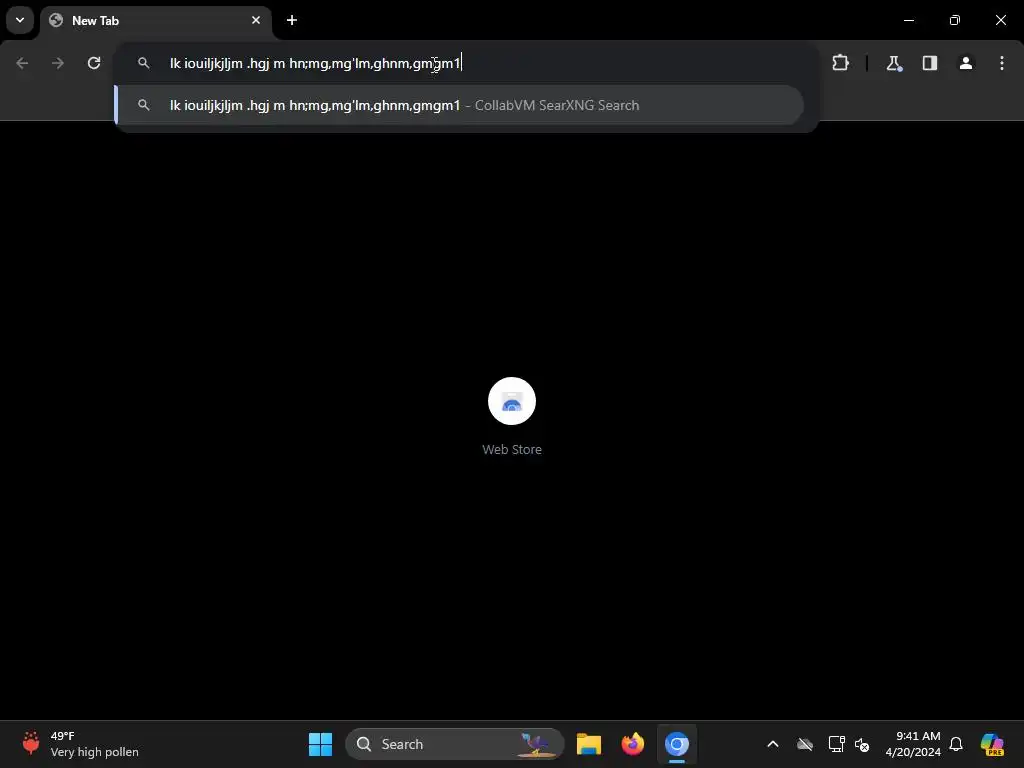The width and height of the screenshot is (1024, 768).
Task: Open the network status tray icon
Action: (x=837, y=744)
